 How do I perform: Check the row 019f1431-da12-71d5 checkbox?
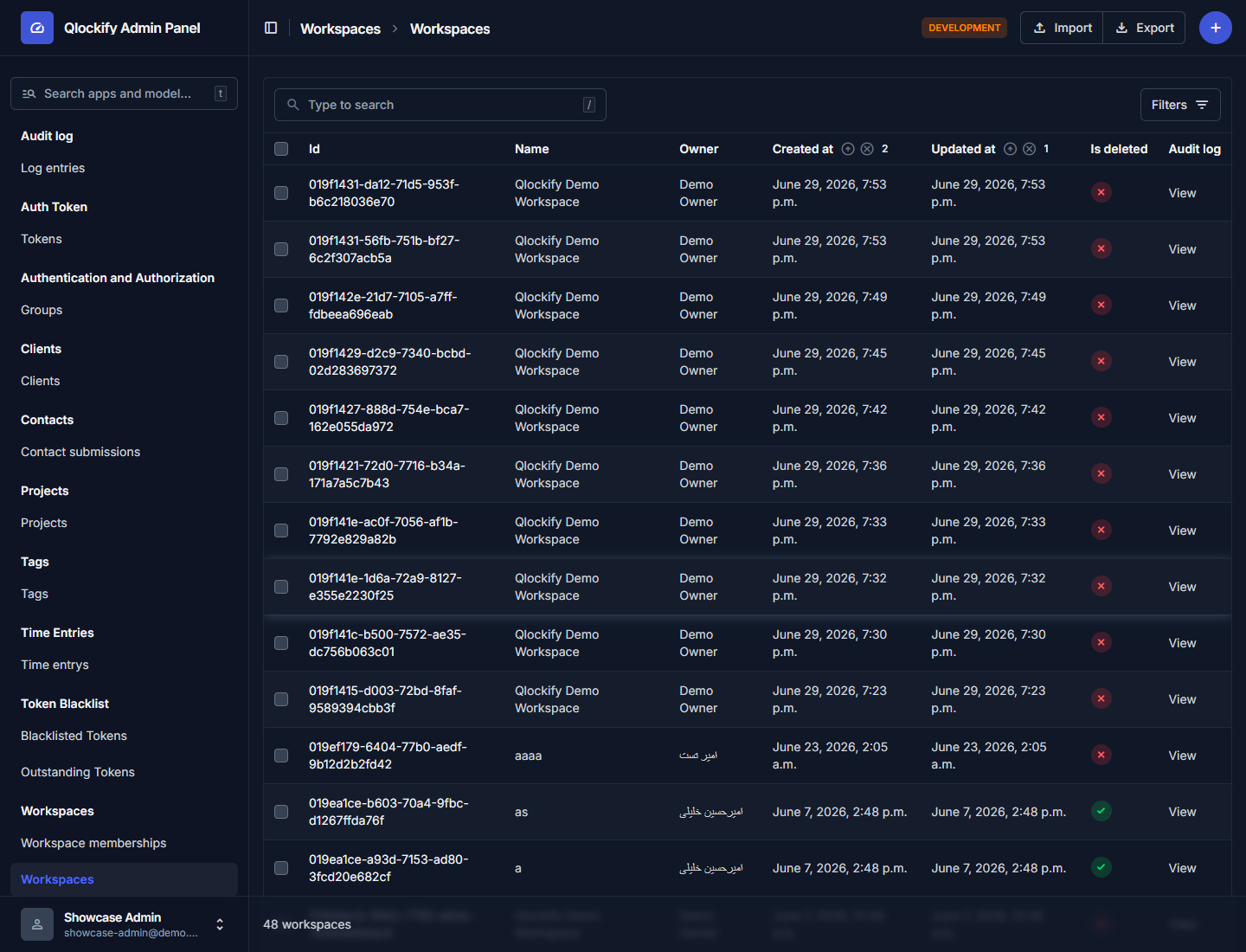(281, 193)
